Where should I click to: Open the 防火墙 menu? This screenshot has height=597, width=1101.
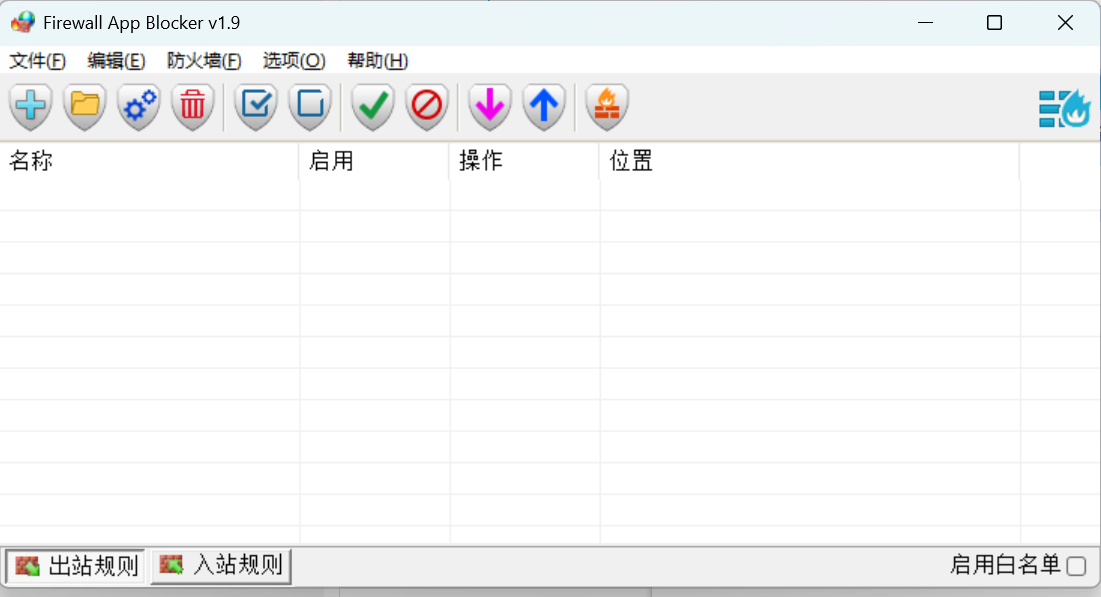coord(202,61)
